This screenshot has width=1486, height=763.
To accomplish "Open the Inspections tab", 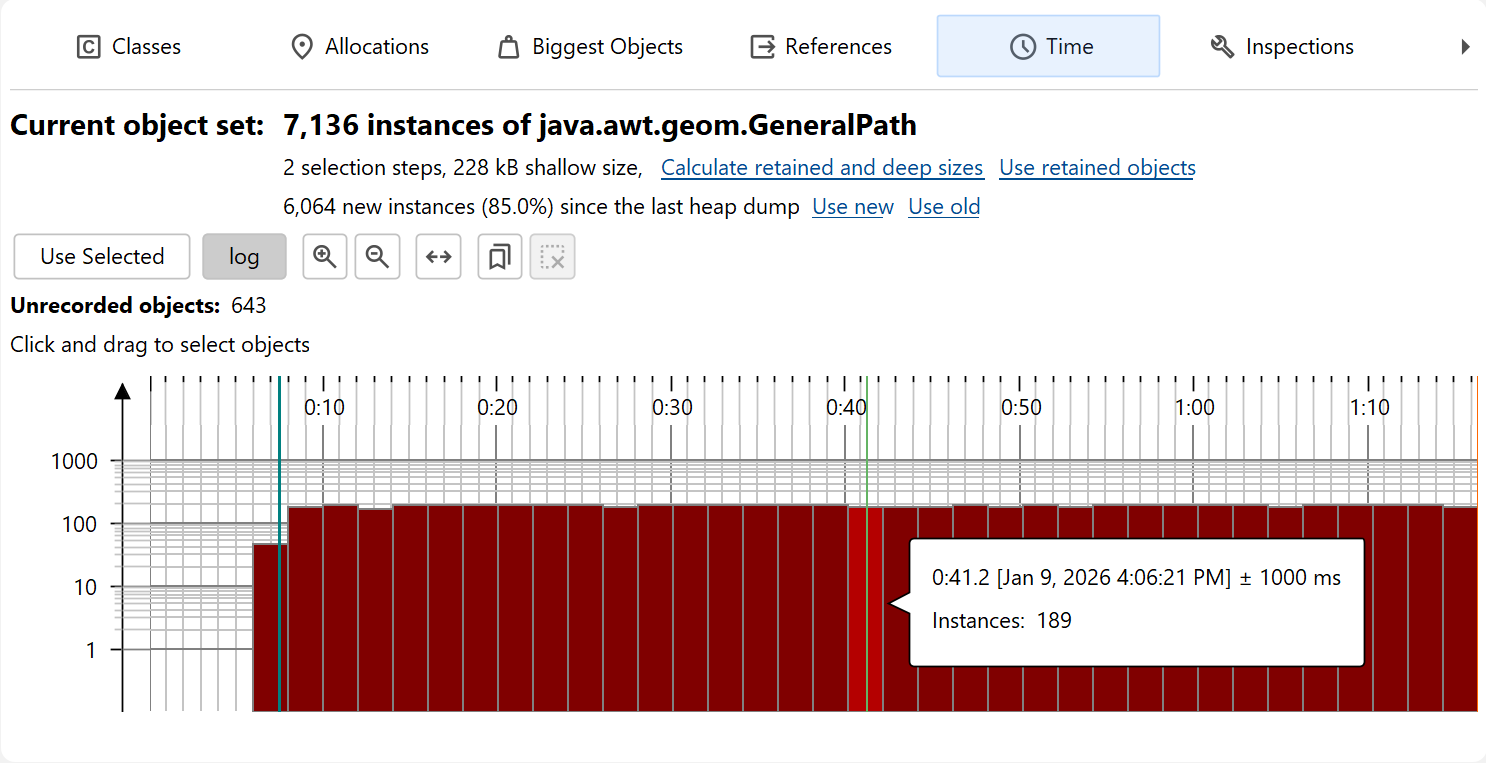I will (x=1281, y=47).
